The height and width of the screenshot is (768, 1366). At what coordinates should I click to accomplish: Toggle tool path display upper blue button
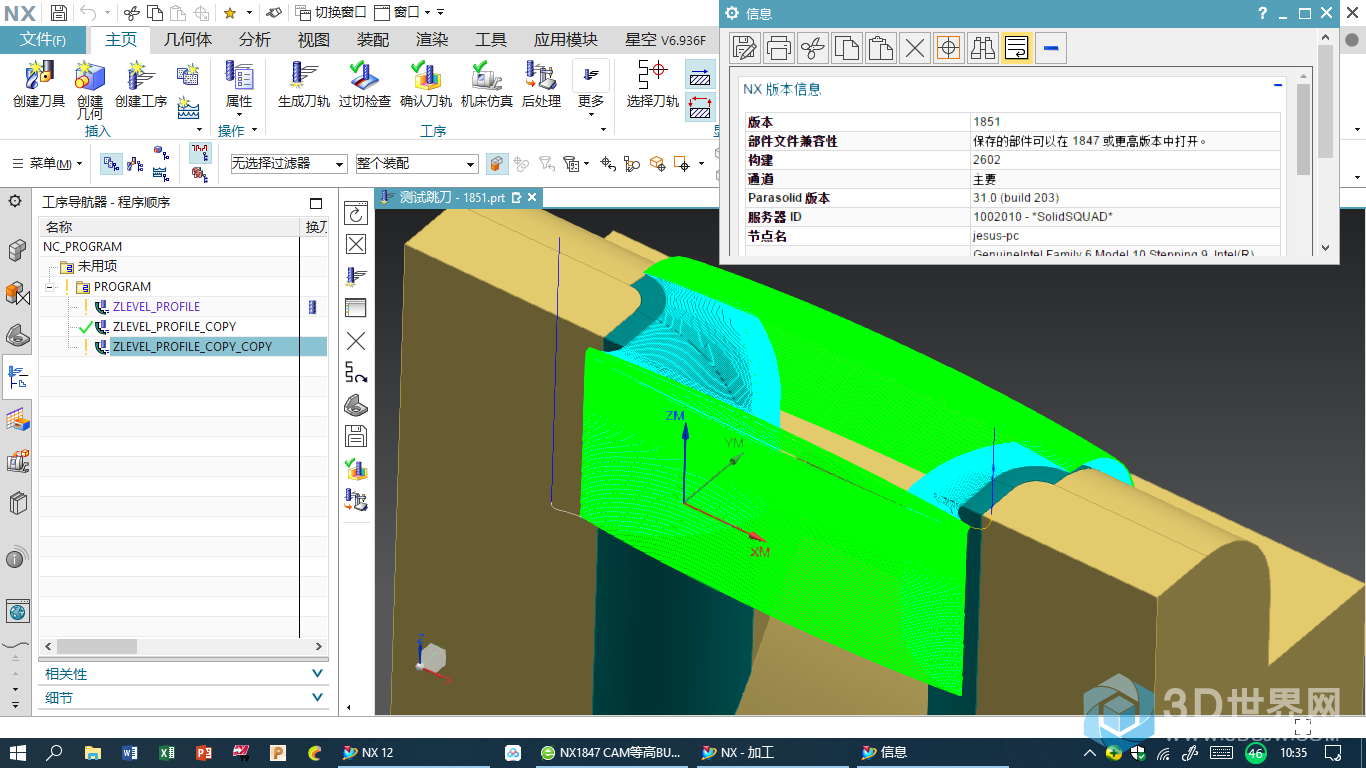[x=701, y=75]
